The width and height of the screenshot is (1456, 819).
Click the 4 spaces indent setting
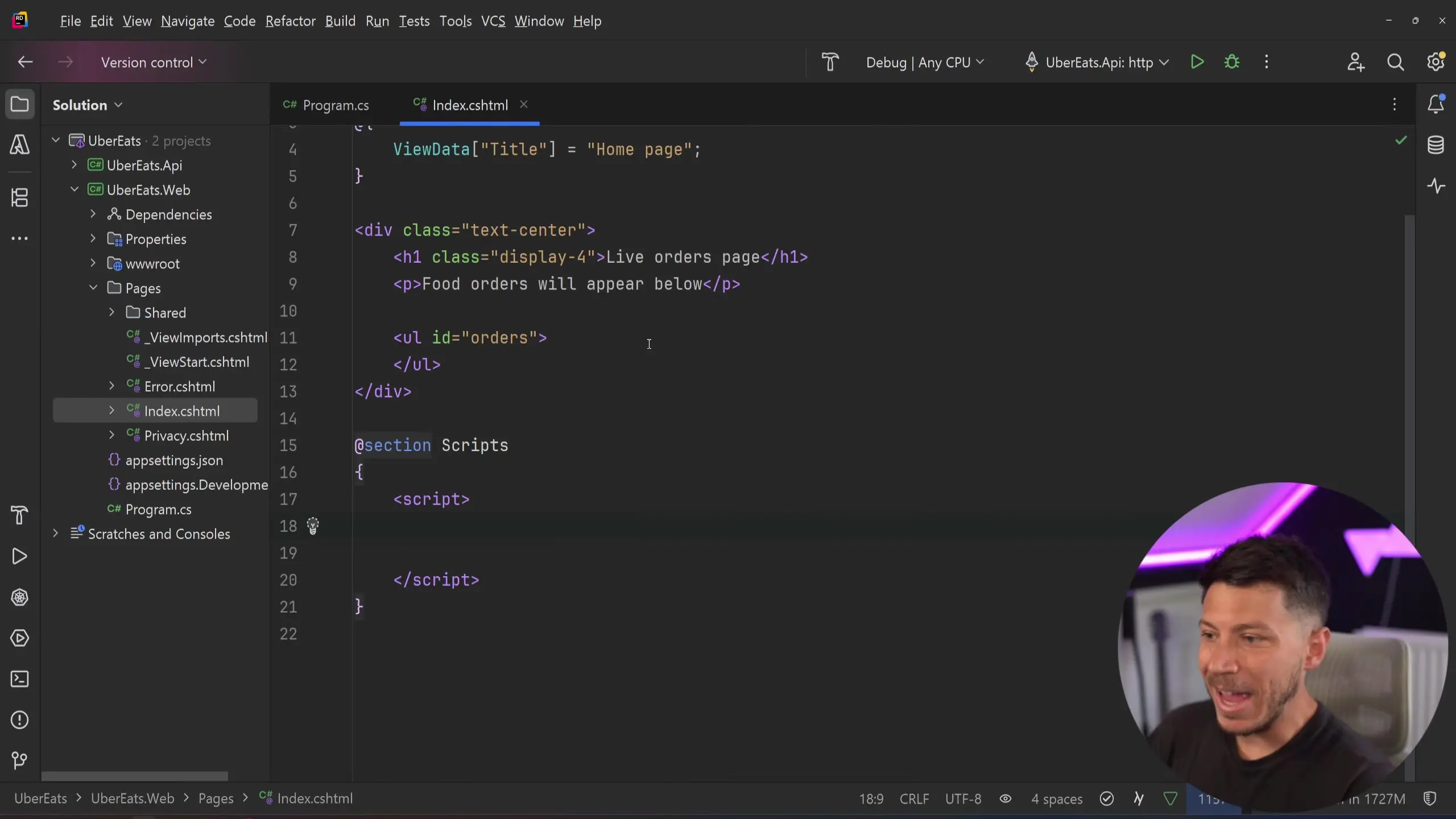coord(1057,799)
